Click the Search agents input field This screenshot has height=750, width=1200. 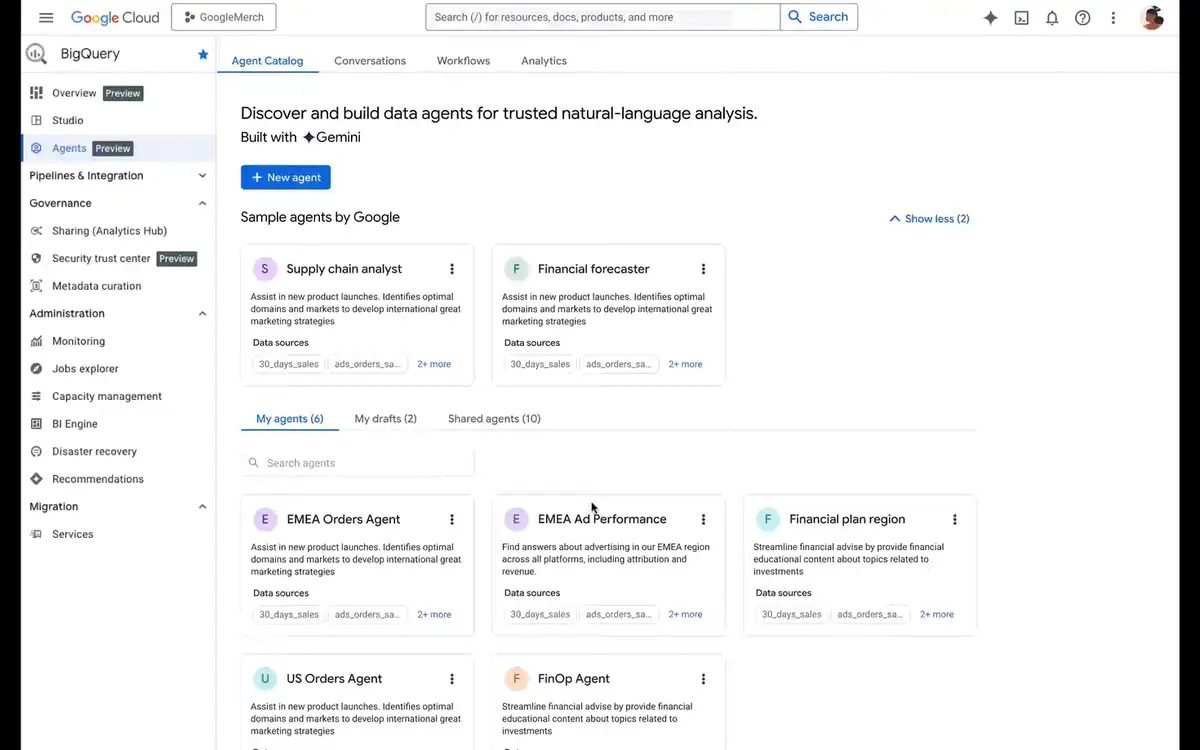click(x=358, y=463)
